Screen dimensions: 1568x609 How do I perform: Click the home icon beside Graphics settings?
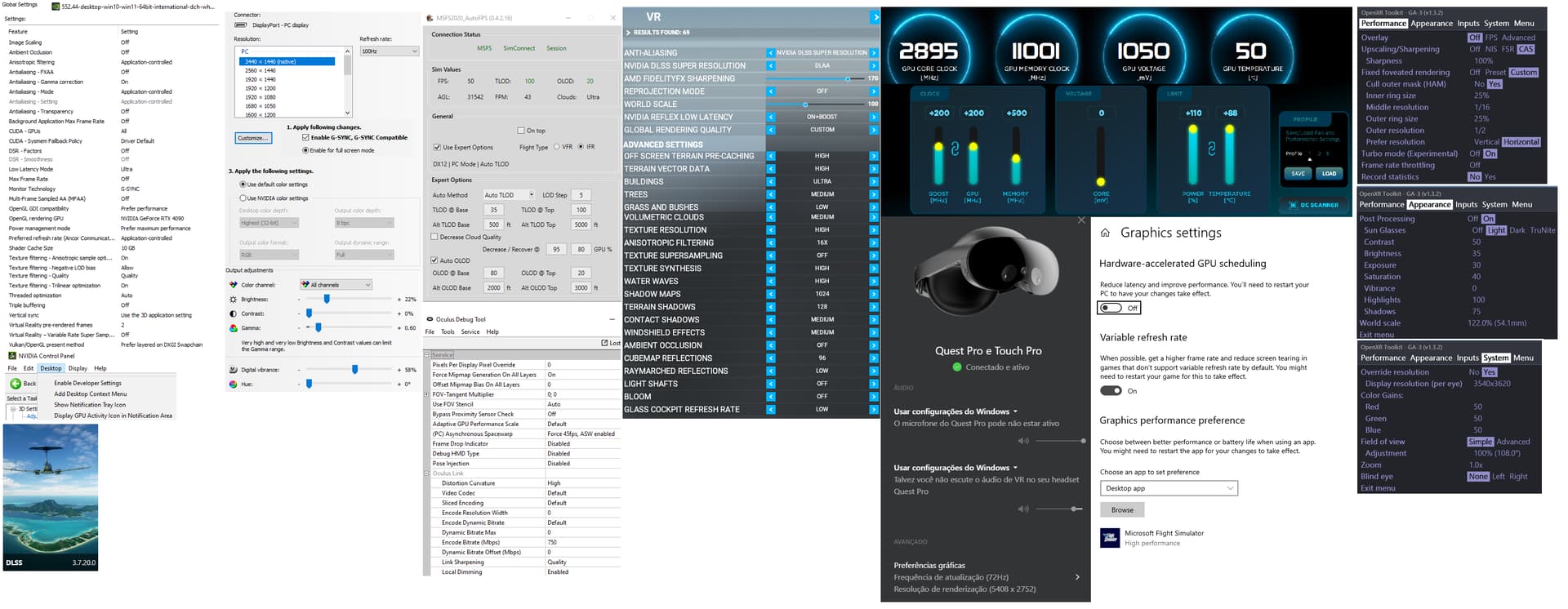[x=1105, y=233]
